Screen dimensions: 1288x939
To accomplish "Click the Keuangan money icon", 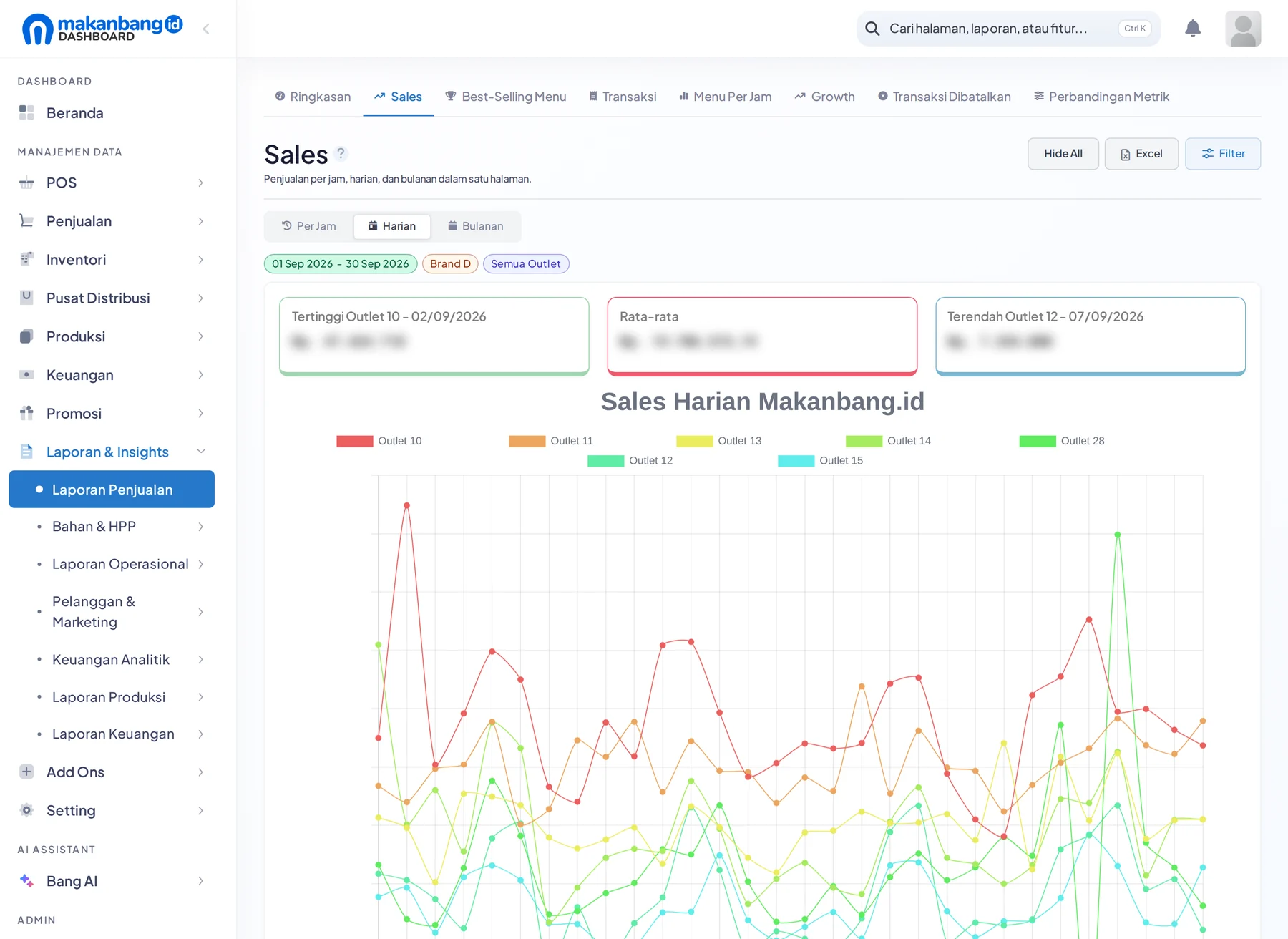I will tap(26, 374).
